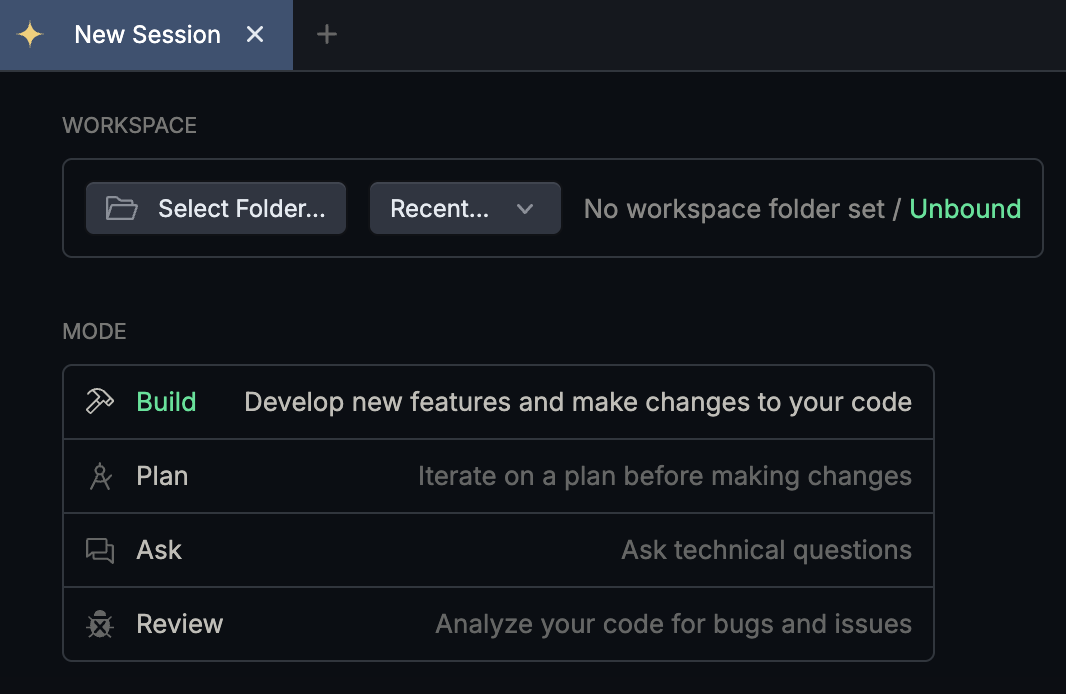1066x694 pixels.
Task: Switch to the New Session tab
Action: click(x=147, y=35)
